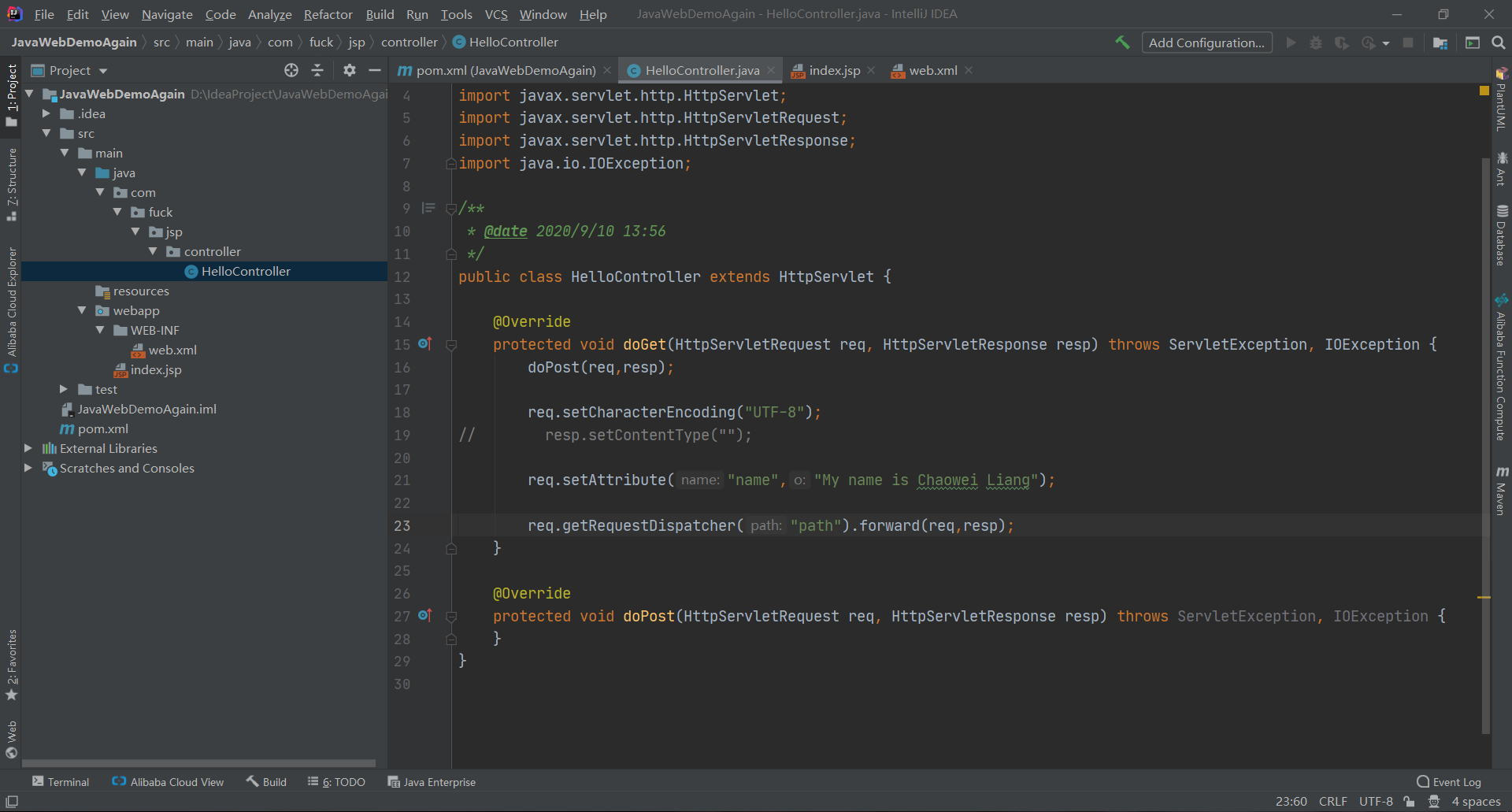Click the Run play icon in toolbar
Viewport: 1512px width, 812px height.
coord(1291,43)
